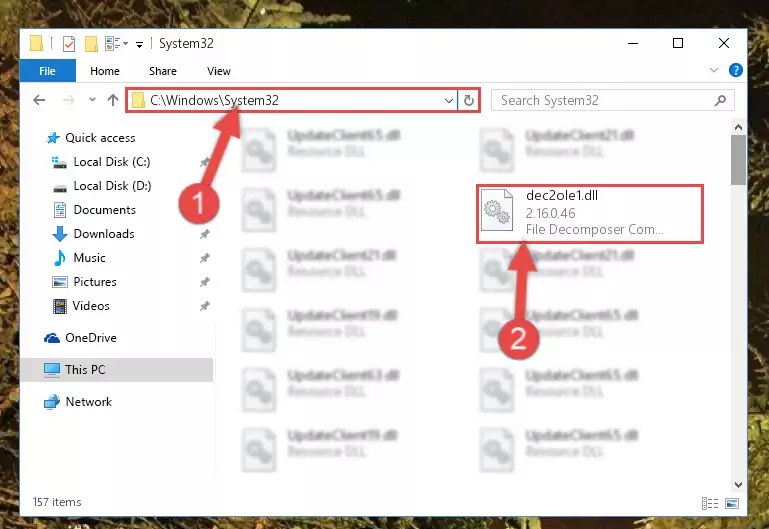Select Network in navigation pane

(x=88, y=402)
